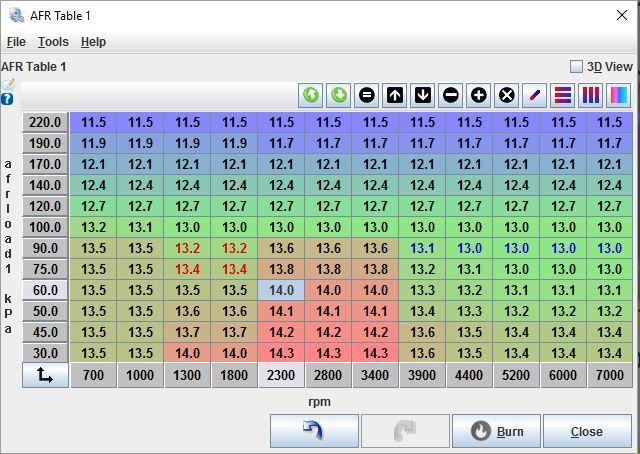Click the green up-arrow toolbar icon

(x=311, y=96)
